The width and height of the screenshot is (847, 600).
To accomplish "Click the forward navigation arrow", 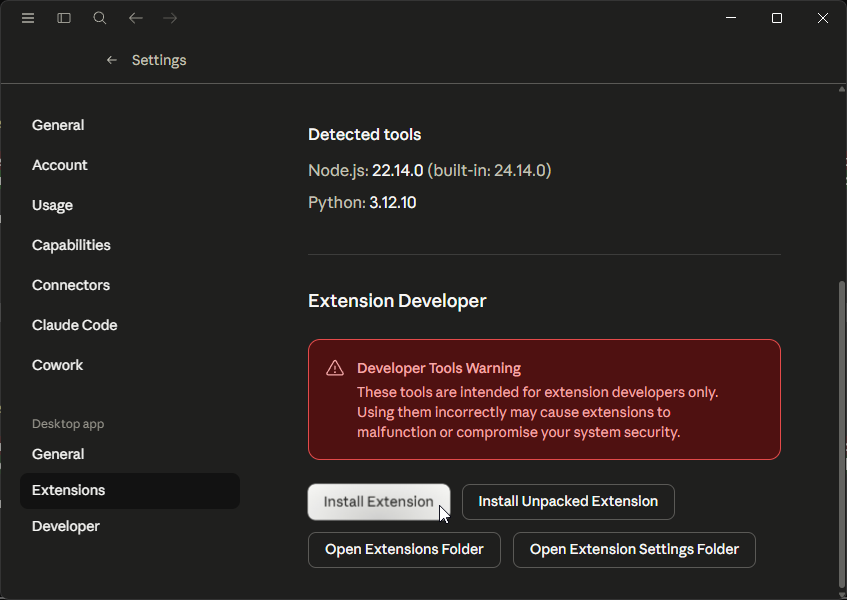I will point(170,17).
